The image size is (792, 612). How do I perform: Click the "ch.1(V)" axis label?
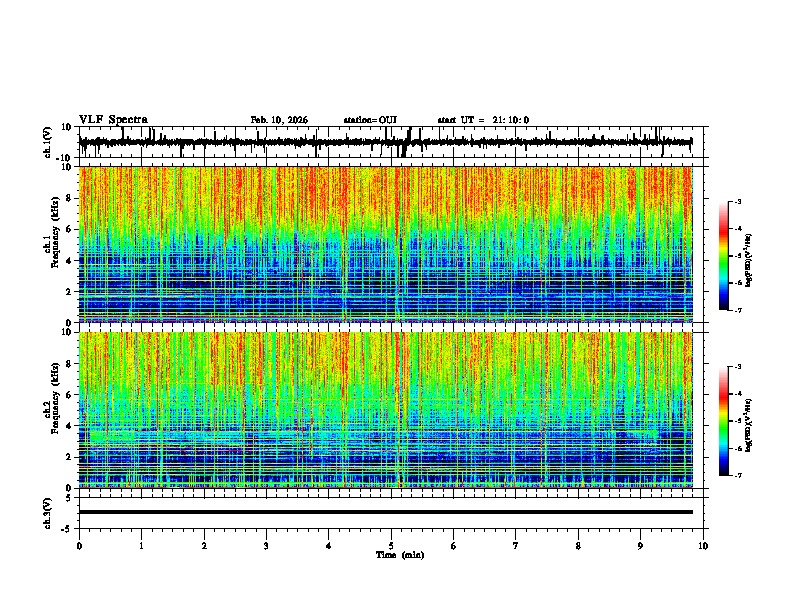pyautogui.click(x=48, y=142)
